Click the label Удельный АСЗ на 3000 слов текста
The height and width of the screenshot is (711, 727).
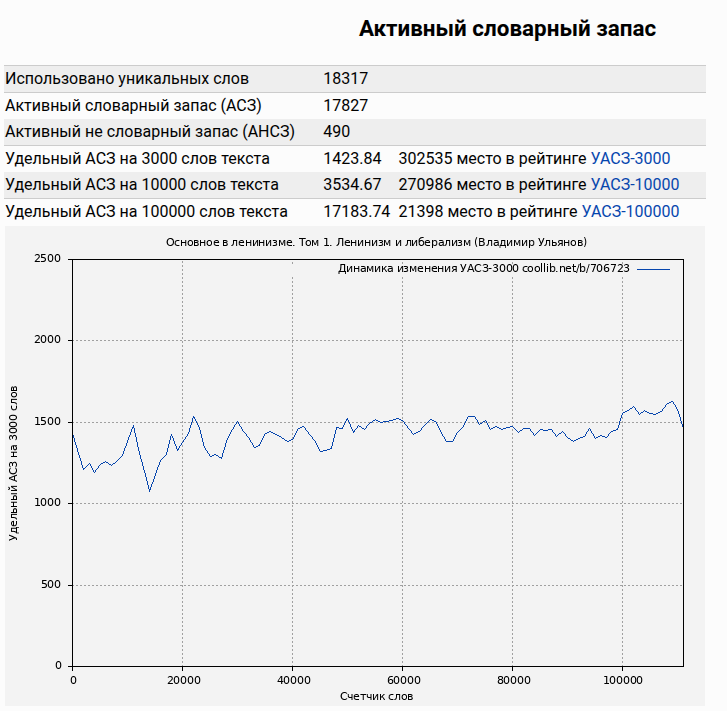point(137,158)
